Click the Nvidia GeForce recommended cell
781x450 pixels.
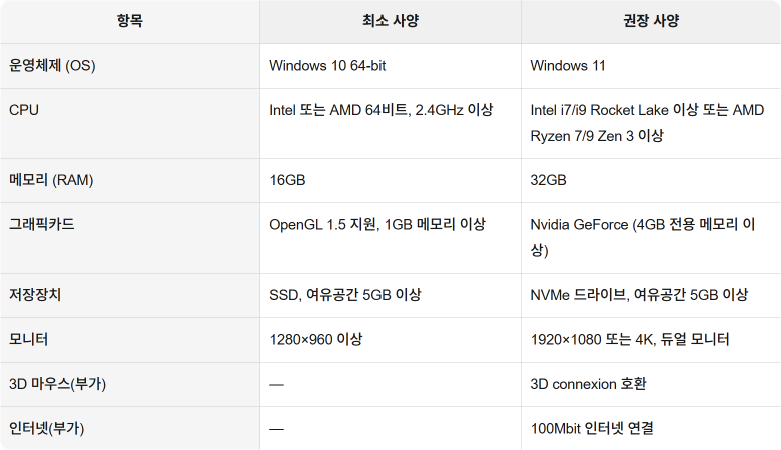click(x=643, y=237)
